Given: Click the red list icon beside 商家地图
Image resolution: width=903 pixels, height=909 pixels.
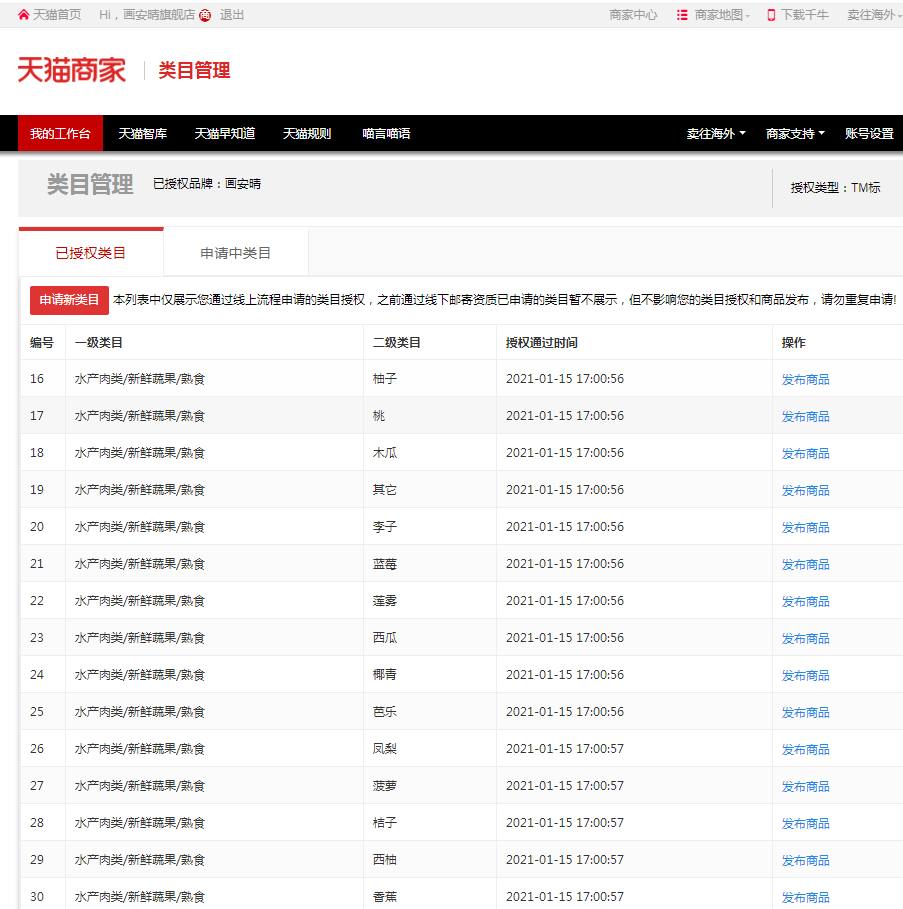Looking at the screenshot, I should tap(682, 15).
